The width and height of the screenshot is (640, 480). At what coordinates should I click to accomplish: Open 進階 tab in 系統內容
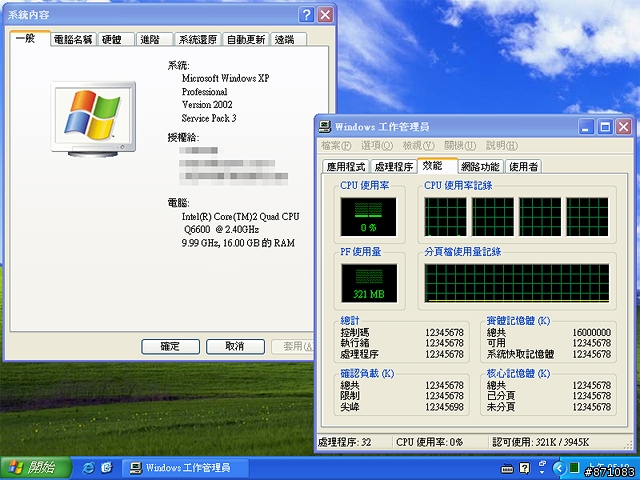[x=154, y=39]
